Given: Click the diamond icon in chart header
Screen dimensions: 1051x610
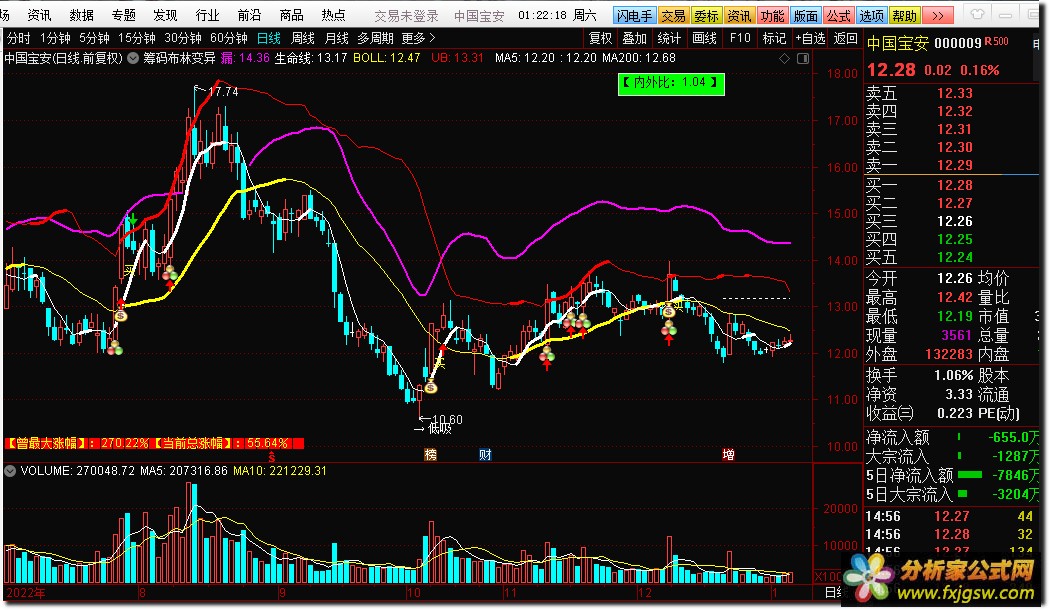Looking at the screenshot, I should click(x=784, y=59).
